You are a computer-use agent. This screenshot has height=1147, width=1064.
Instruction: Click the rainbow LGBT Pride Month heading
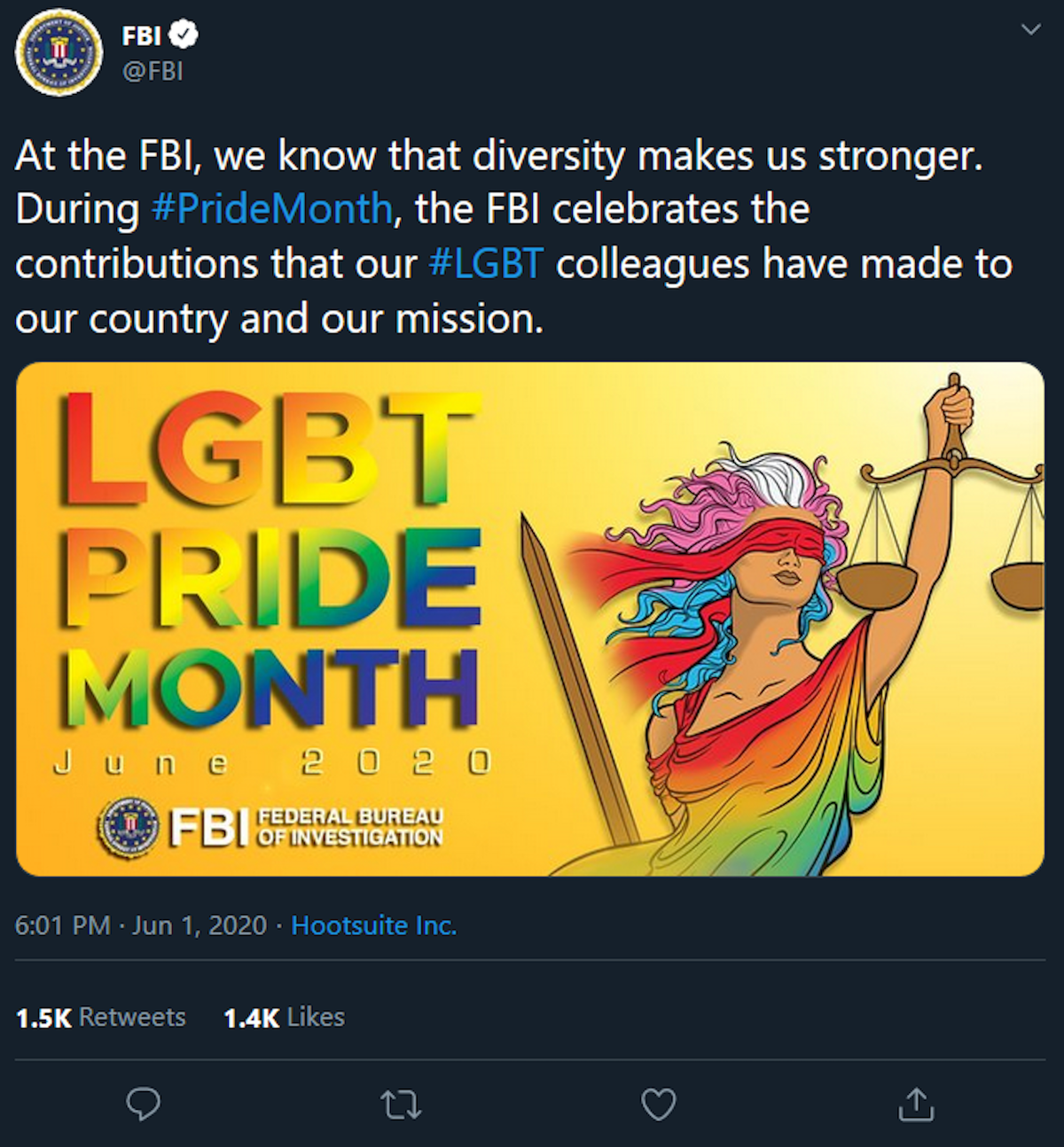pyautogui.click(x=270, y=558)
